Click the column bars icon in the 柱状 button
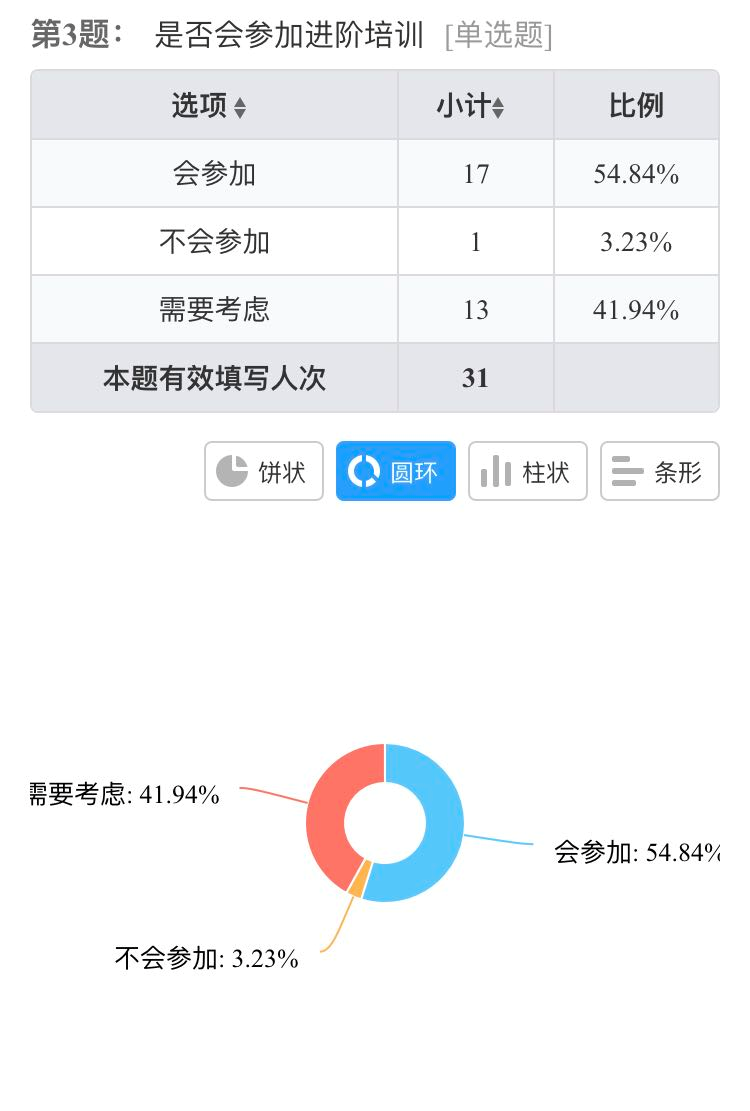This screenshot has width=750, height=1111. [496, 471]
